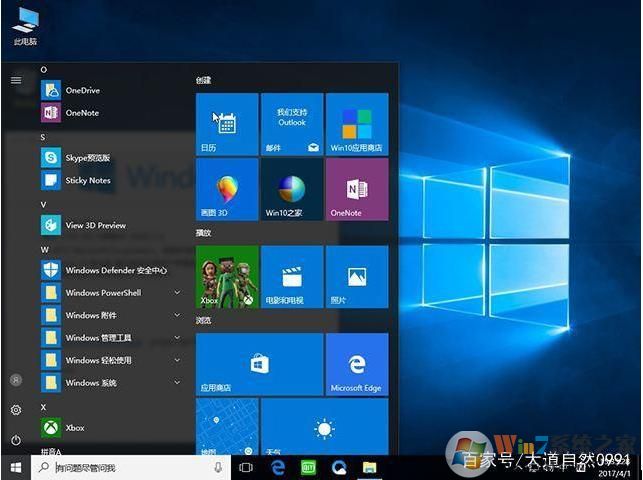643x480 pixels.
Task: Click the Cortana search box
Action: [x=130, y=467]
